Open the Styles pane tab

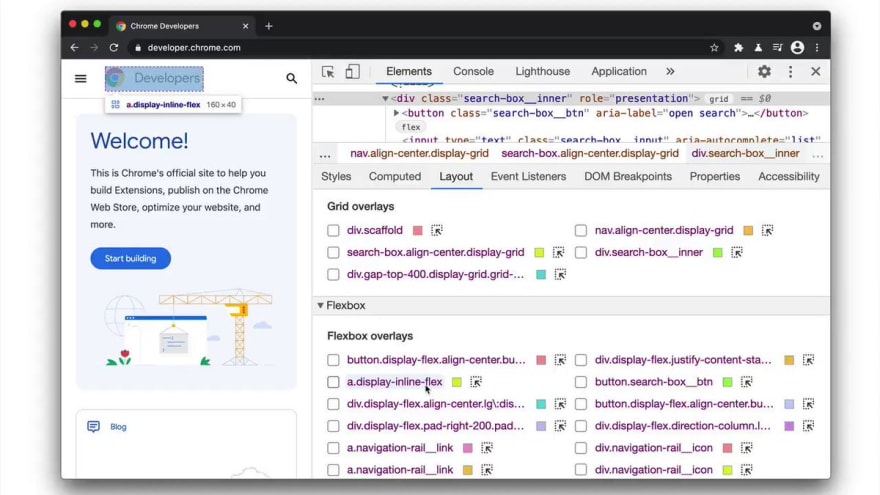pos(336,176)
